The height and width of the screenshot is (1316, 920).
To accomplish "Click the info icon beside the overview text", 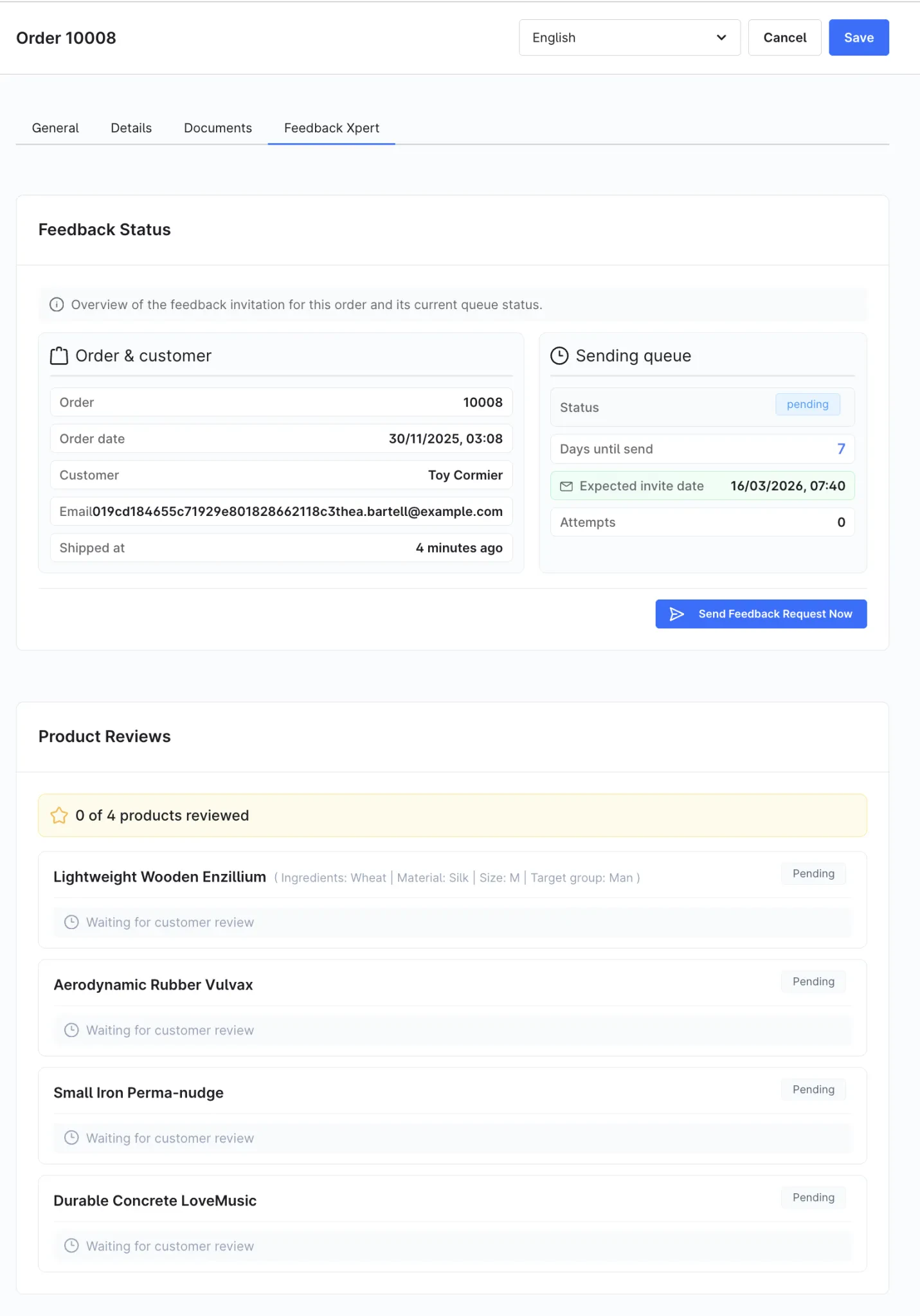I will [57, 305].
